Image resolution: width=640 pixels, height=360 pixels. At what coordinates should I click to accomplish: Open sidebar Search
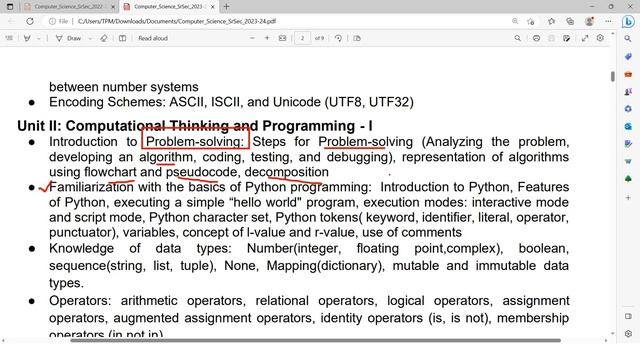pyautogui.click(x=628, y=39)
